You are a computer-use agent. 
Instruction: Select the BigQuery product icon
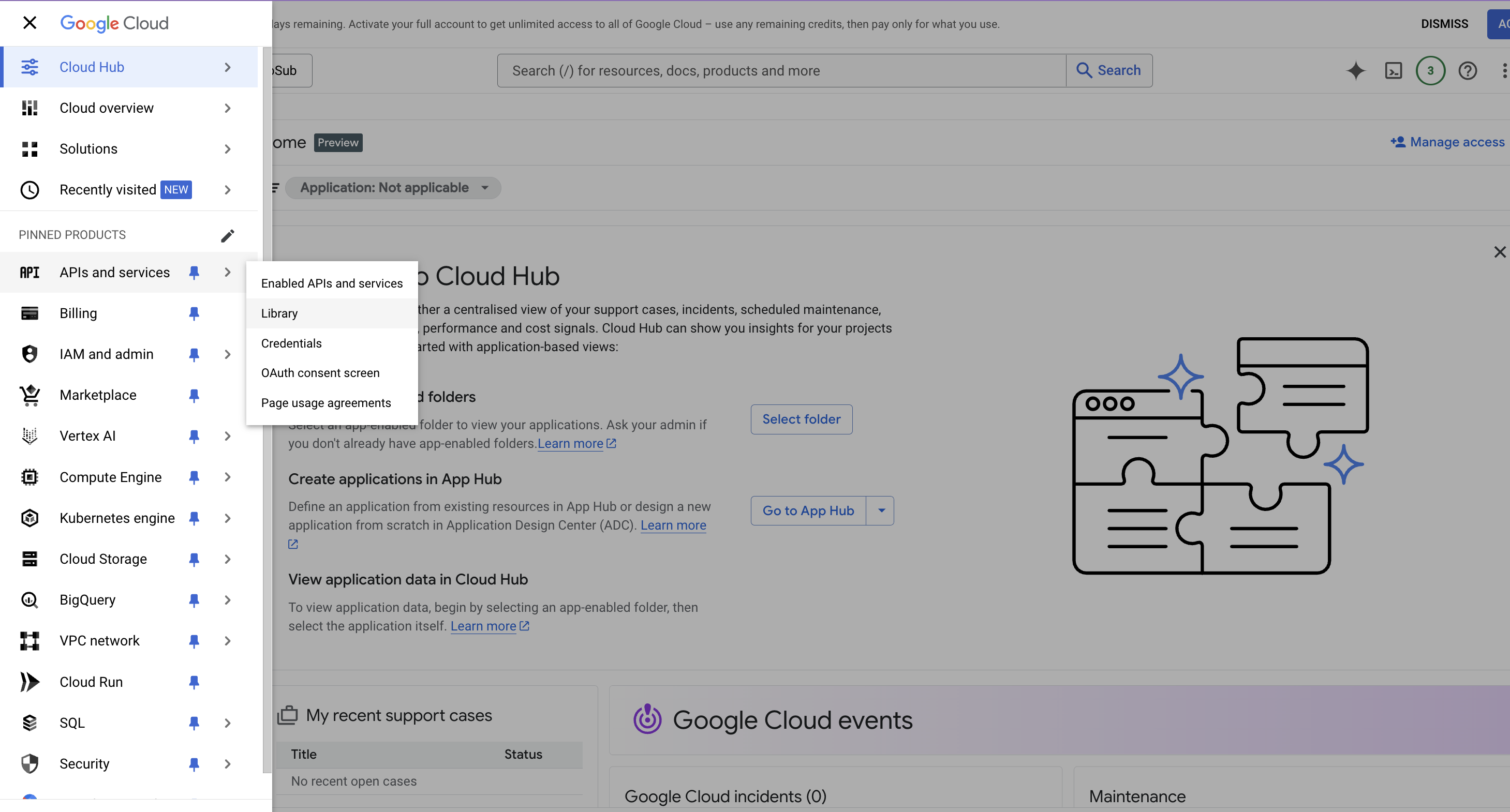click(x=29, y=600)
